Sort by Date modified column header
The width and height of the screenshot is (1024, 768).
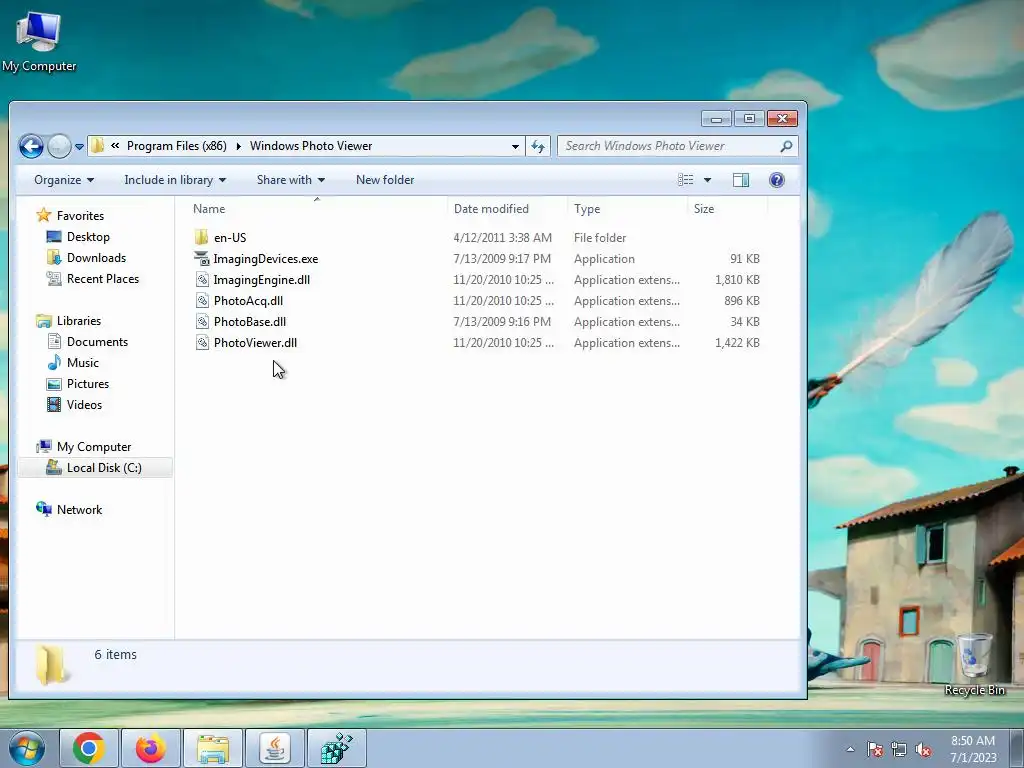point(507,209)
